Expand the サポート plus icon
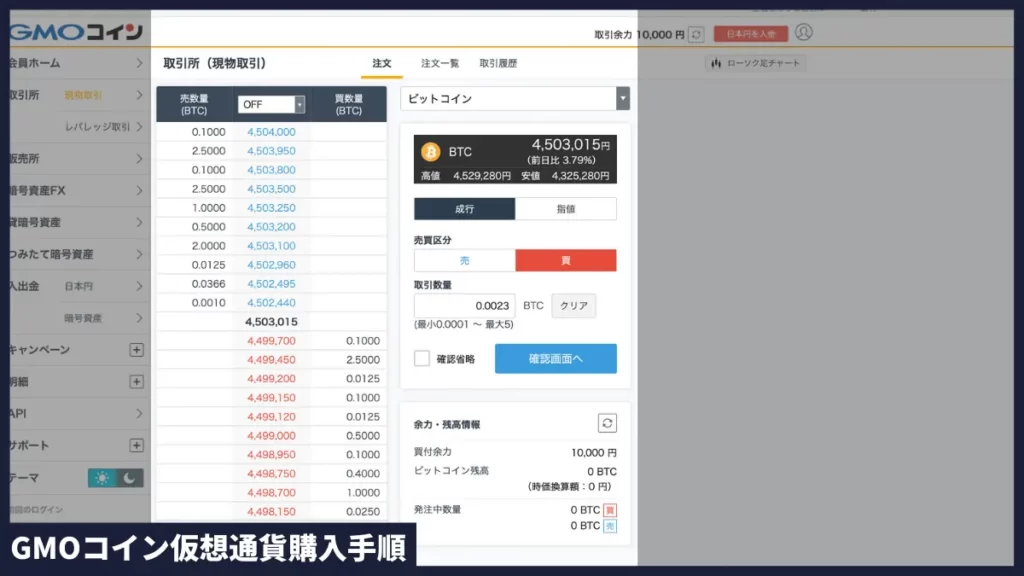This screenshot has width=1024, height=576. tap(136, 445)
